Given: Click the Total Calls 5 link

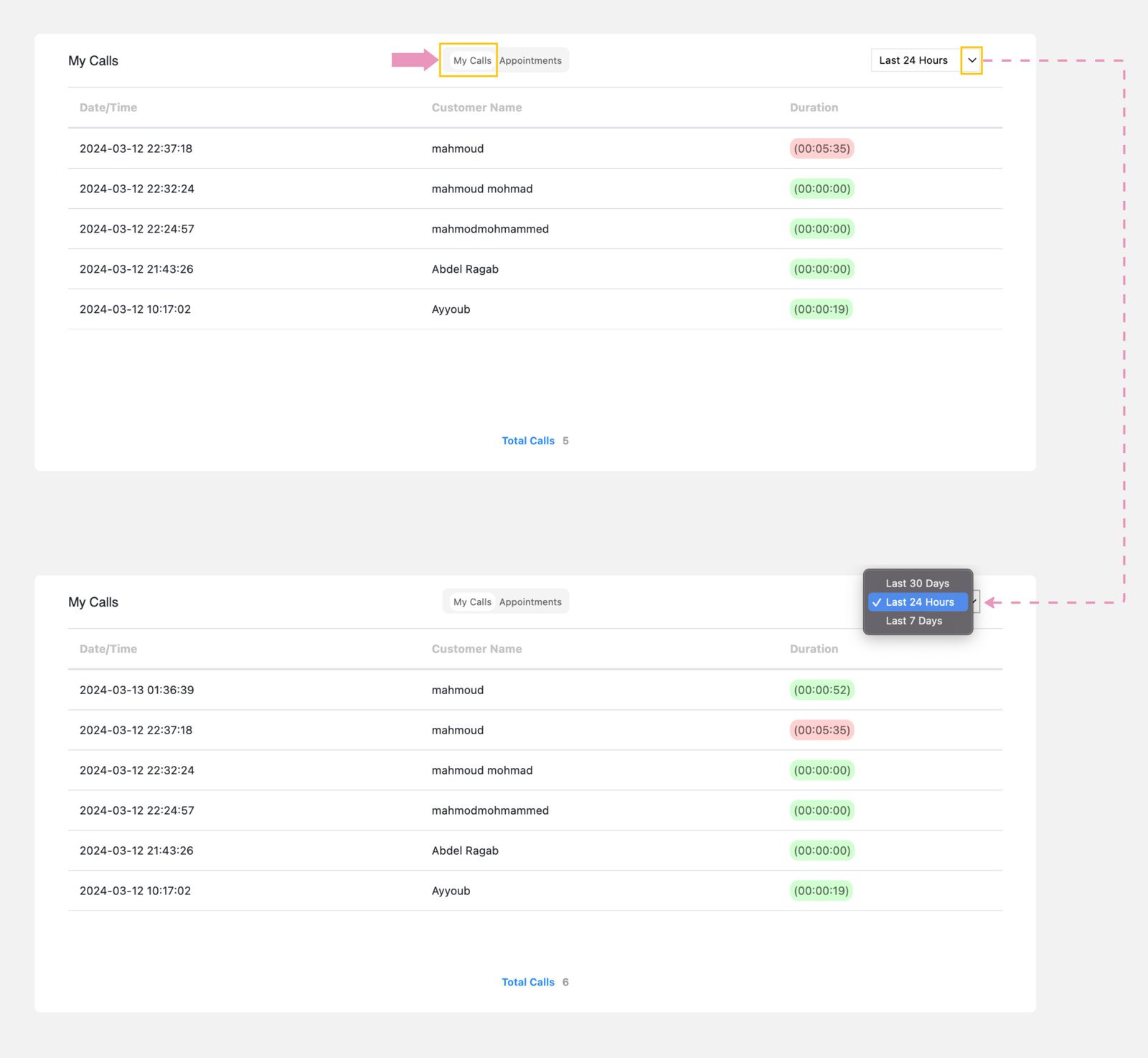Looking at the screenshot, I should coord(528,441).
